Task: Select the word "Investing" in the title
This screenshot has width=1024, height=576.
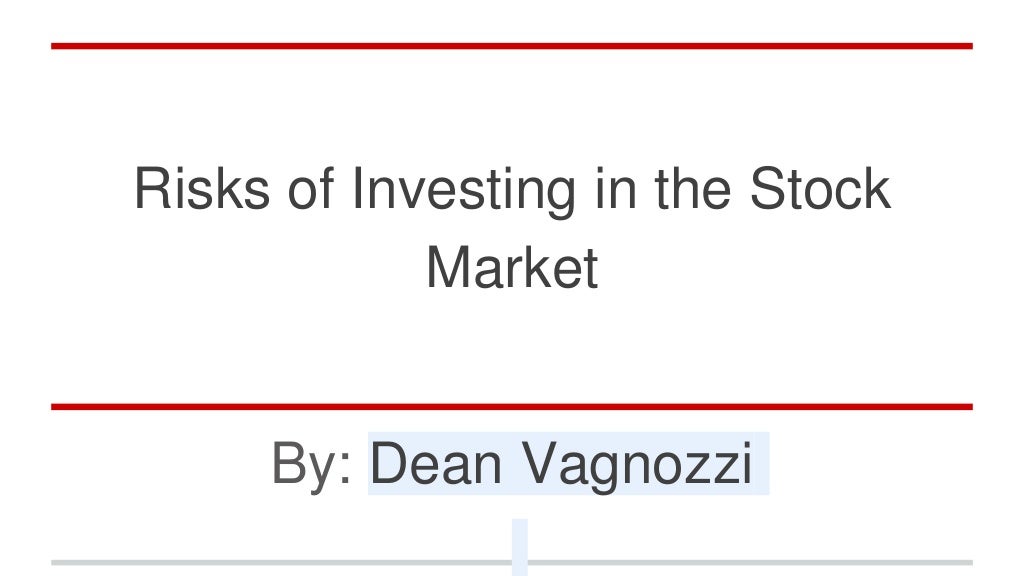Action: pos(464,191)
